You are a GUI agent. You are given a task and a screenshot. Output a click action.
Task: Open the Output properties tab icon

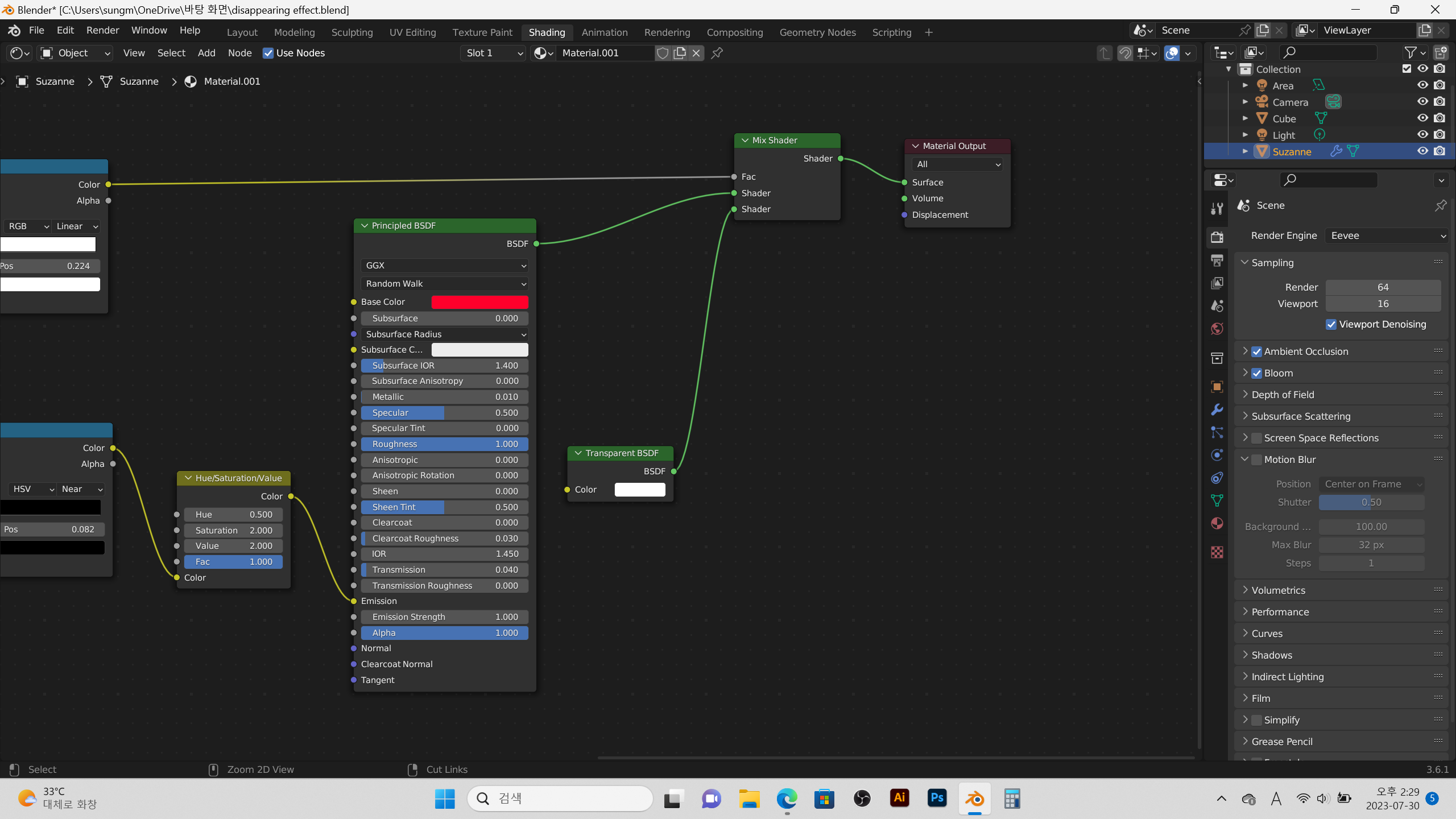pos(1217,260)
